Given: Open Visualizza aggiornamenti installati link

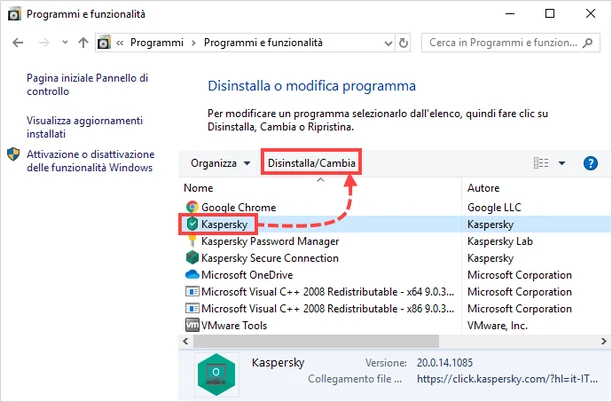Looking at the screenshot, I should 85,127.
